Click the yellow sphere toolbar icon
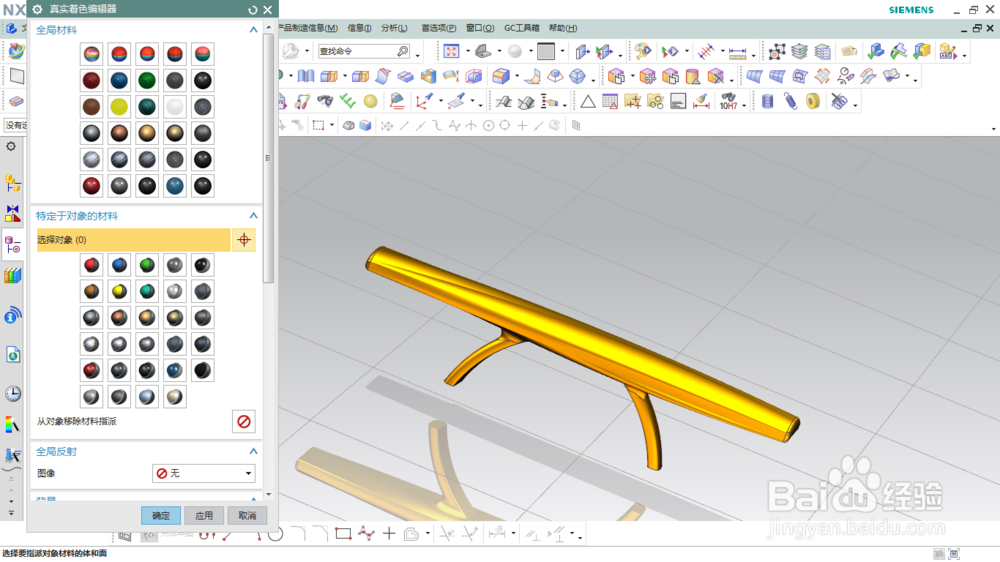This screenshot has height=562, width=1000. [x=371, y=101]
